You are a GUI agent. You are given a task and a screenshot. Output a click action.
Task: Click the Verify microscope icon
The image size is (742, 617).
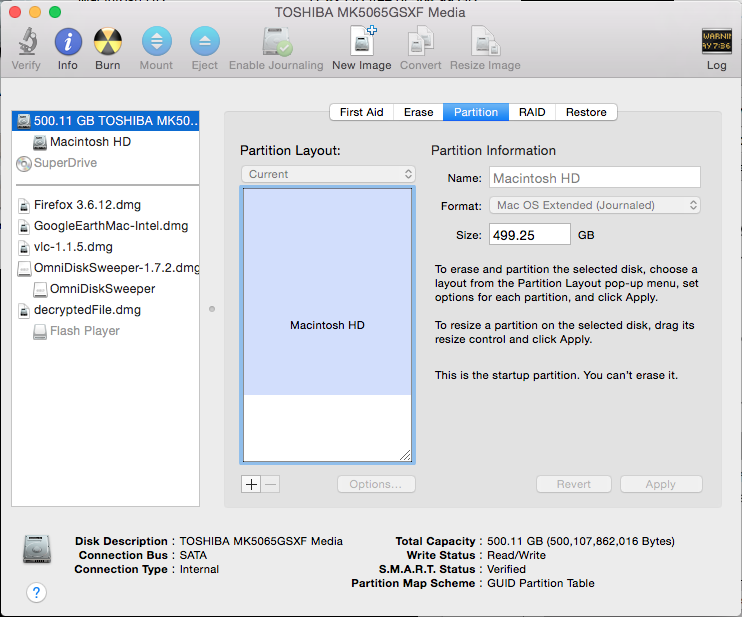coord(26,42)
